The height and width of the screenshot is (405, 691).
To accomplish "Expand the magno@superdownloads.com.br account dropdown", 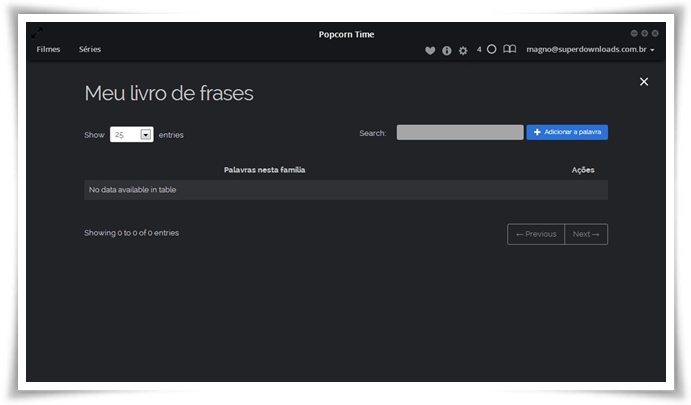I will 590,49.
